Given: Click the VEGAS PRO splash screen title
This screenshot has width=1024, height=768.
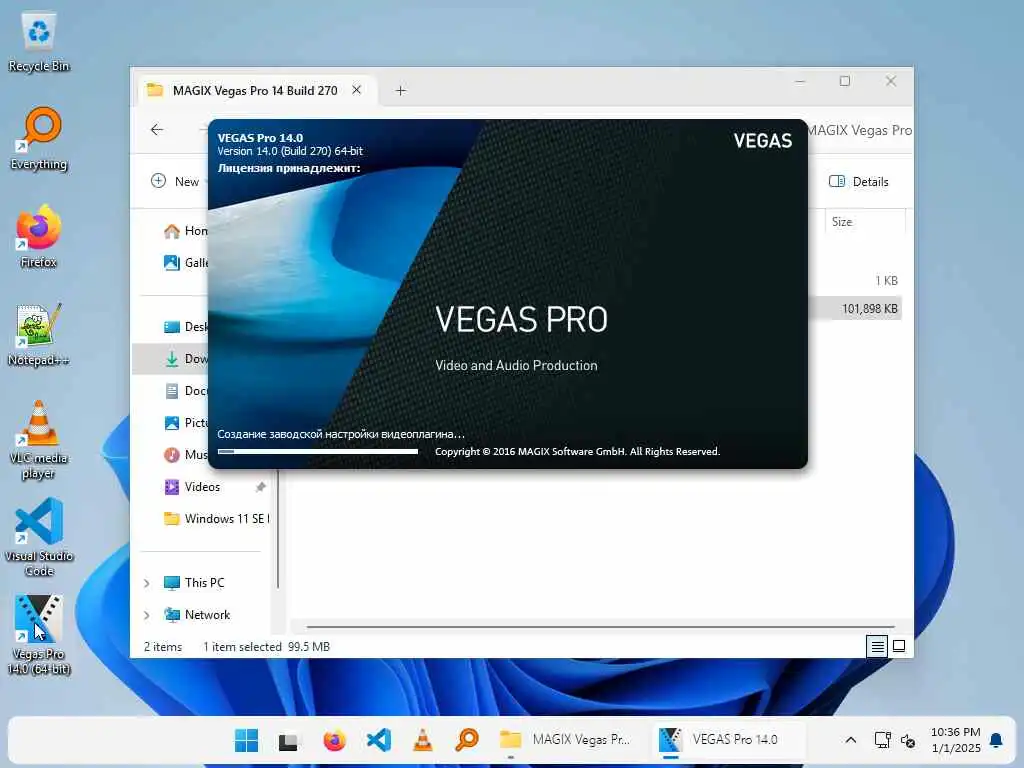Looking at the screenshot, I should pyautogui.click(x=521, y=319).
